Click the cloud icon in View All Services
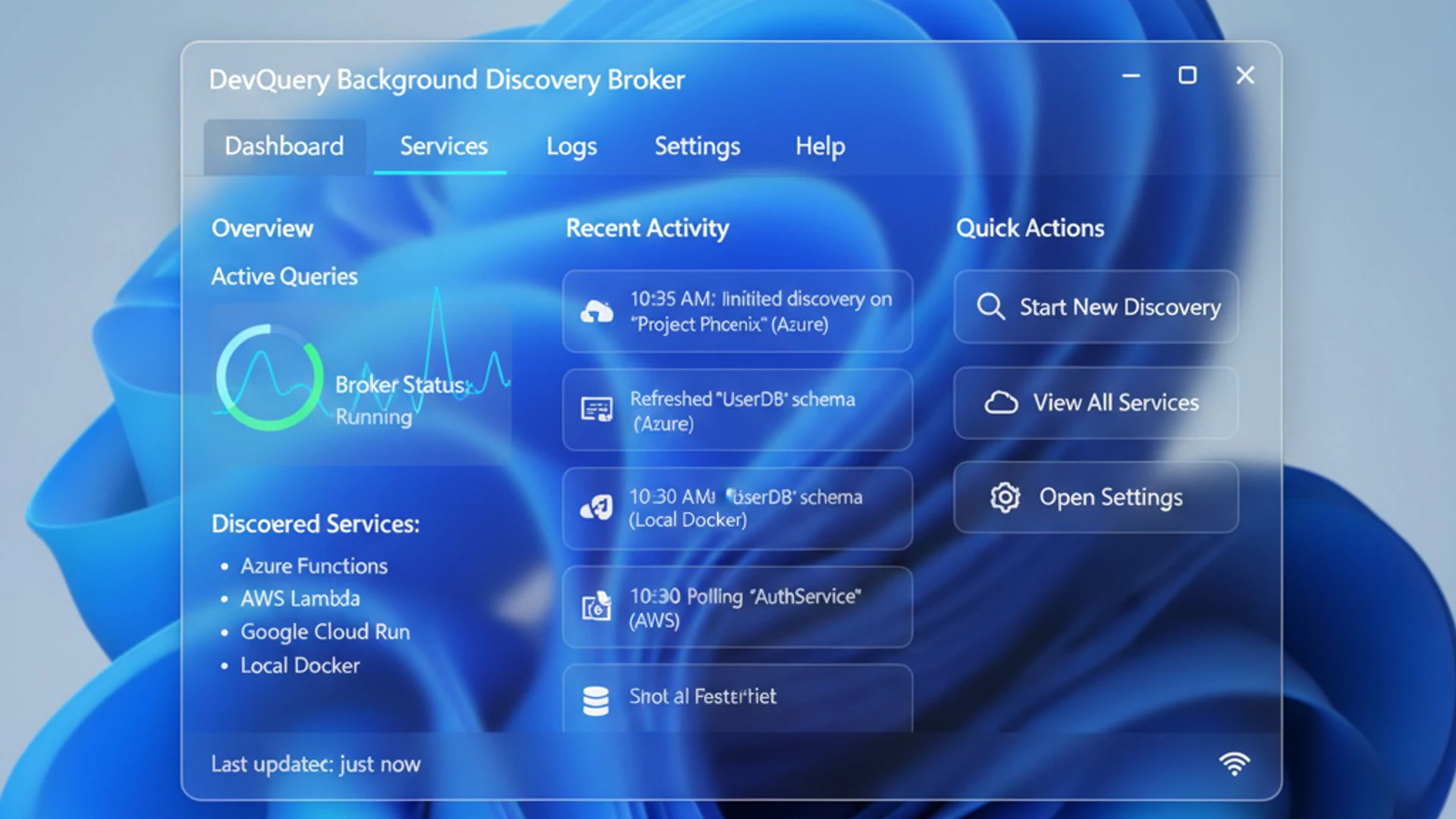The height and width of the screenshot is (819, 1456). pyautogui.click(x=1001, y=403)
